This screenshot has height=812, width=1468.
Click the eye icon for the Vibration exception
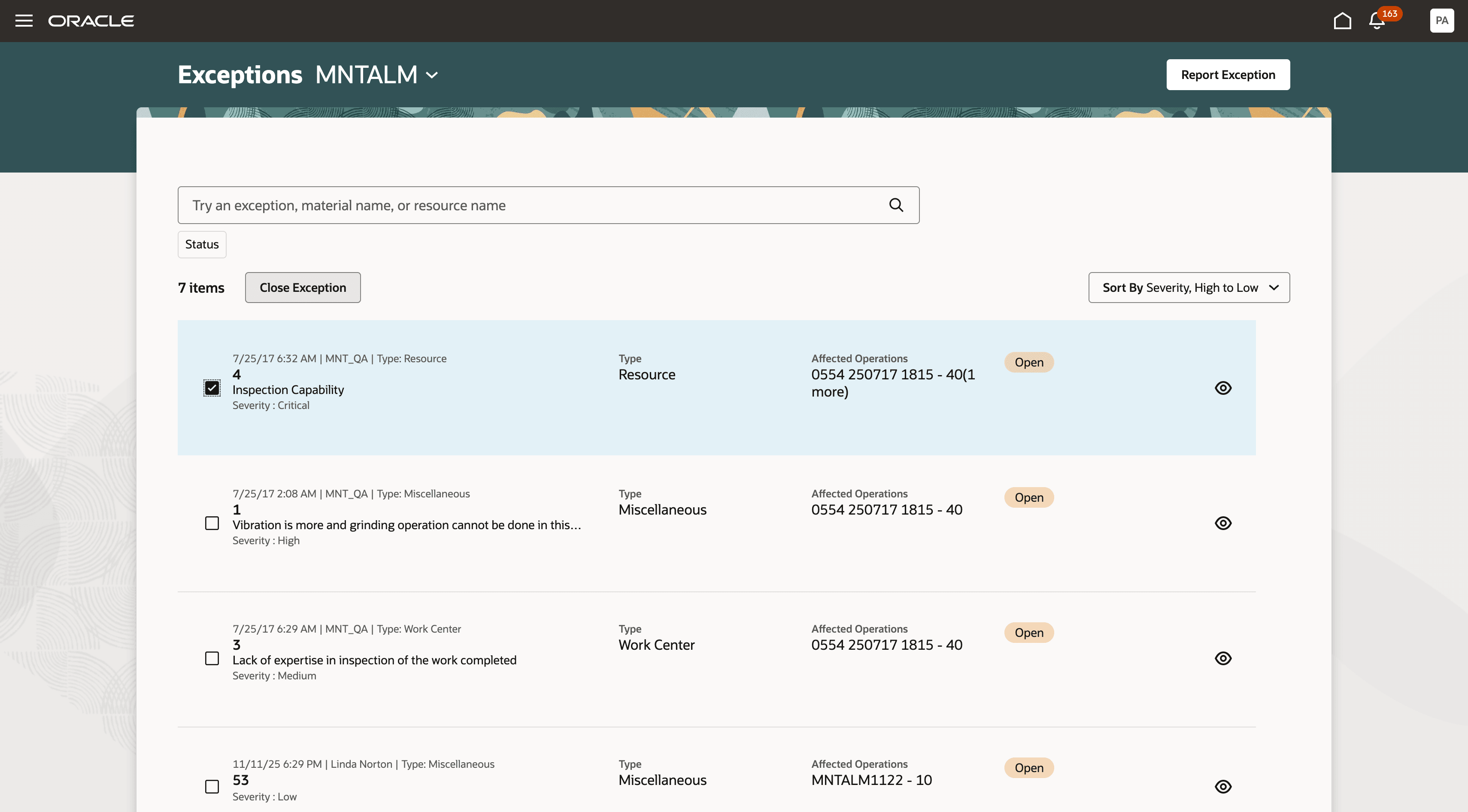1223,523
